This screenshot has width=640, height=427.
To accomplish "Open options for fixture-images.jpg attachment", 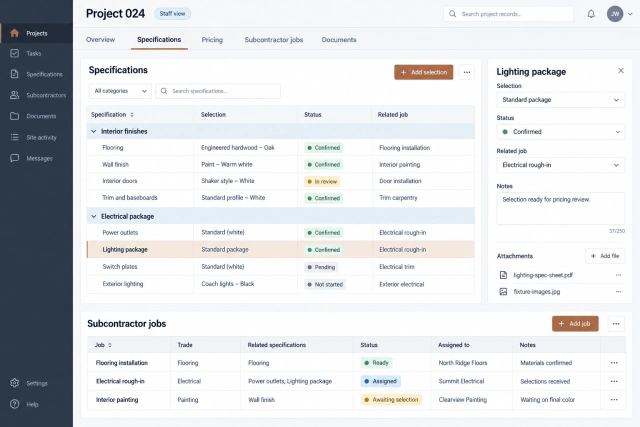I will tap(618, 291).
